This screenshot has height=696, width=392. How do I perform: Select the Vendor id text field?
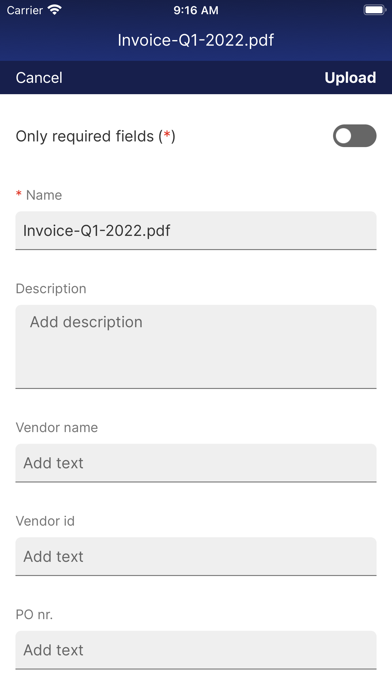(196, 557)
